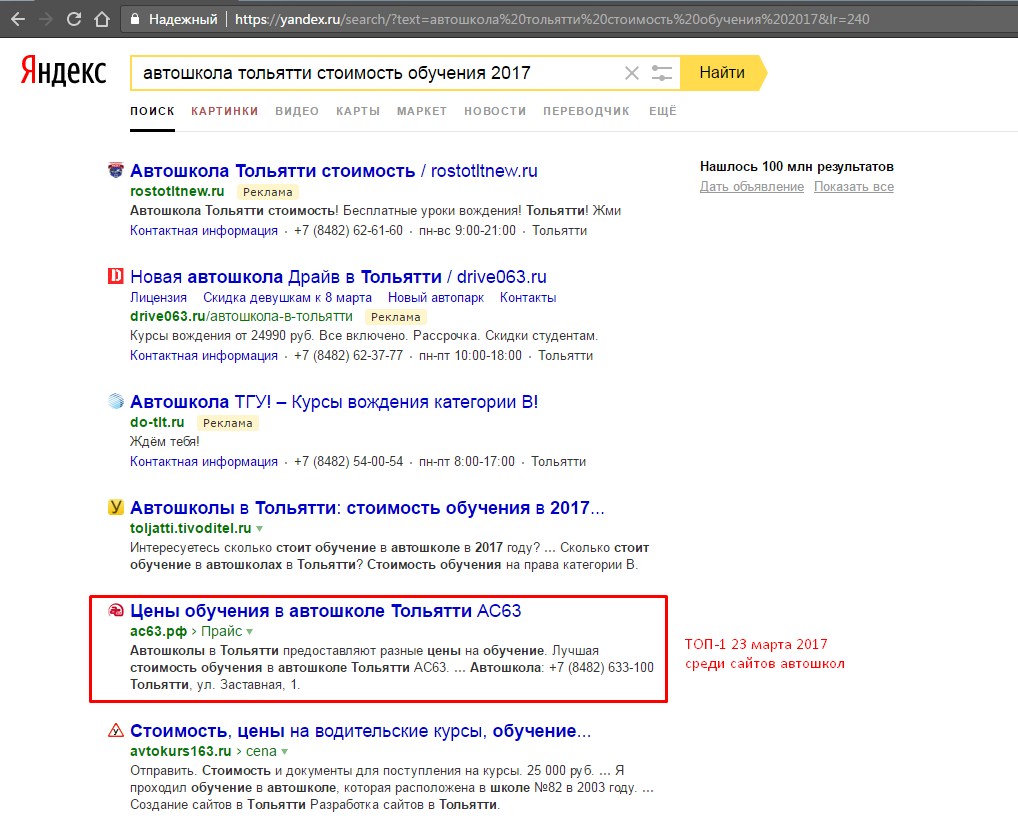Open Автошкола ТГУ Курсы вождения result
The height and width of the screenshot is (835, 1018).
pyautogui.click(x=334, y=402)
